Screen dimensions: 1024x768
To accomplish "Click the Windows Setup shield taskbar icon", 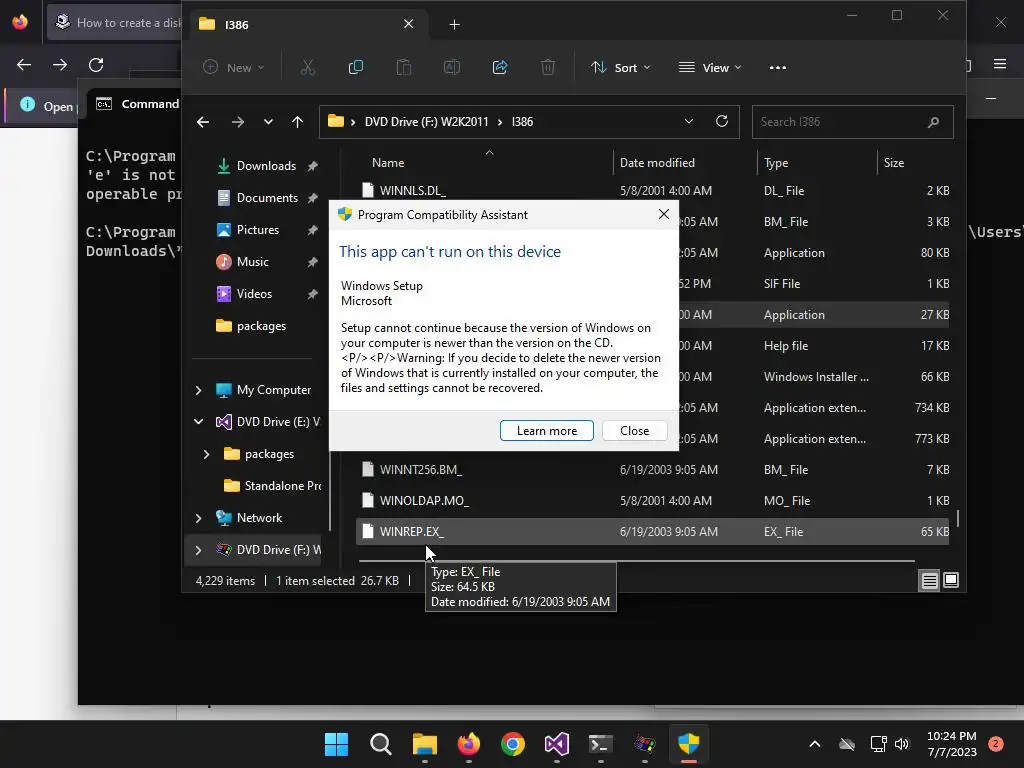I will [x=689, y=744].
